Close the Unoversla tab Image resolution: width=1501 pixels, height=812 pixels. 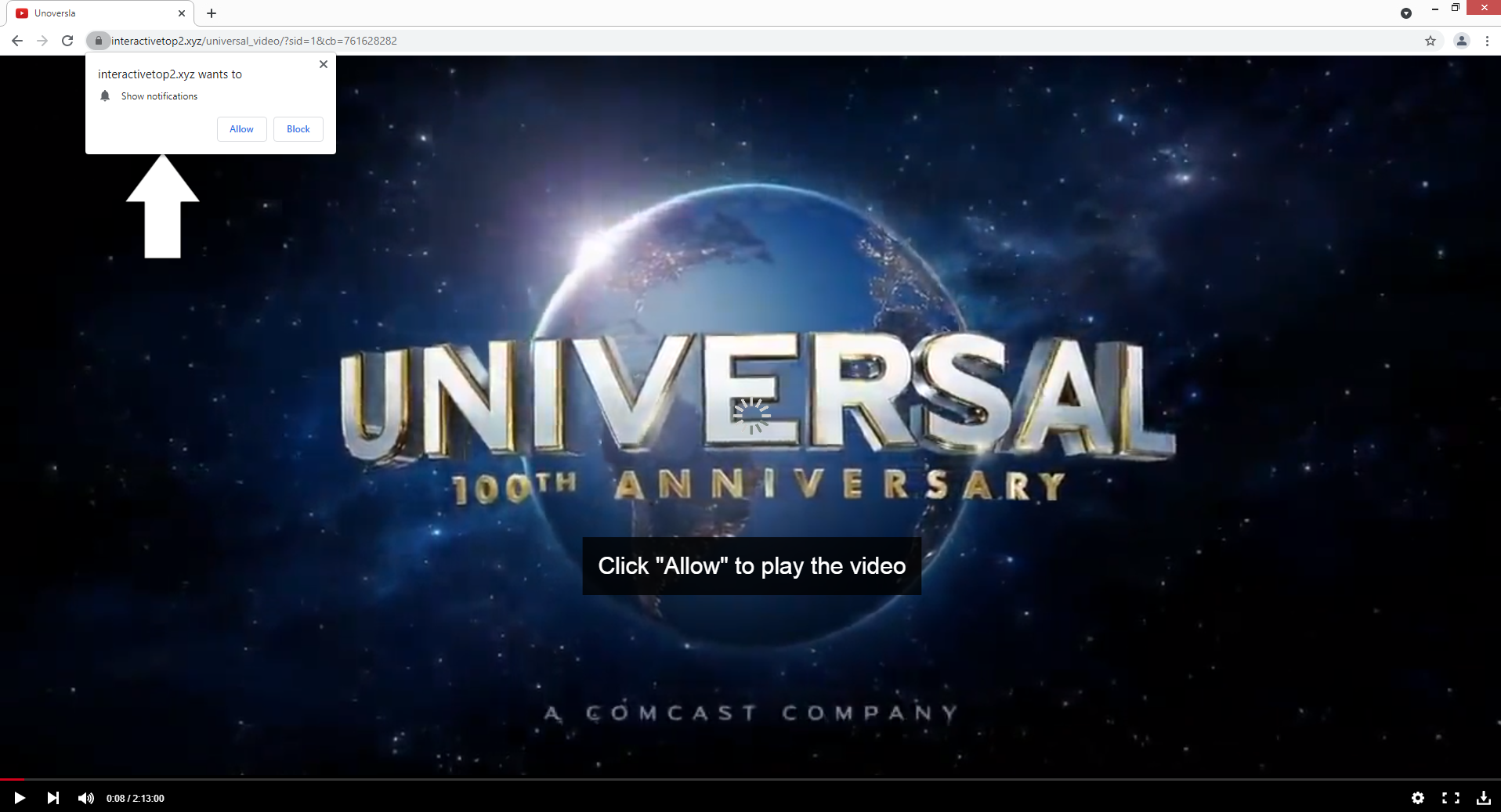pos(182,13)
